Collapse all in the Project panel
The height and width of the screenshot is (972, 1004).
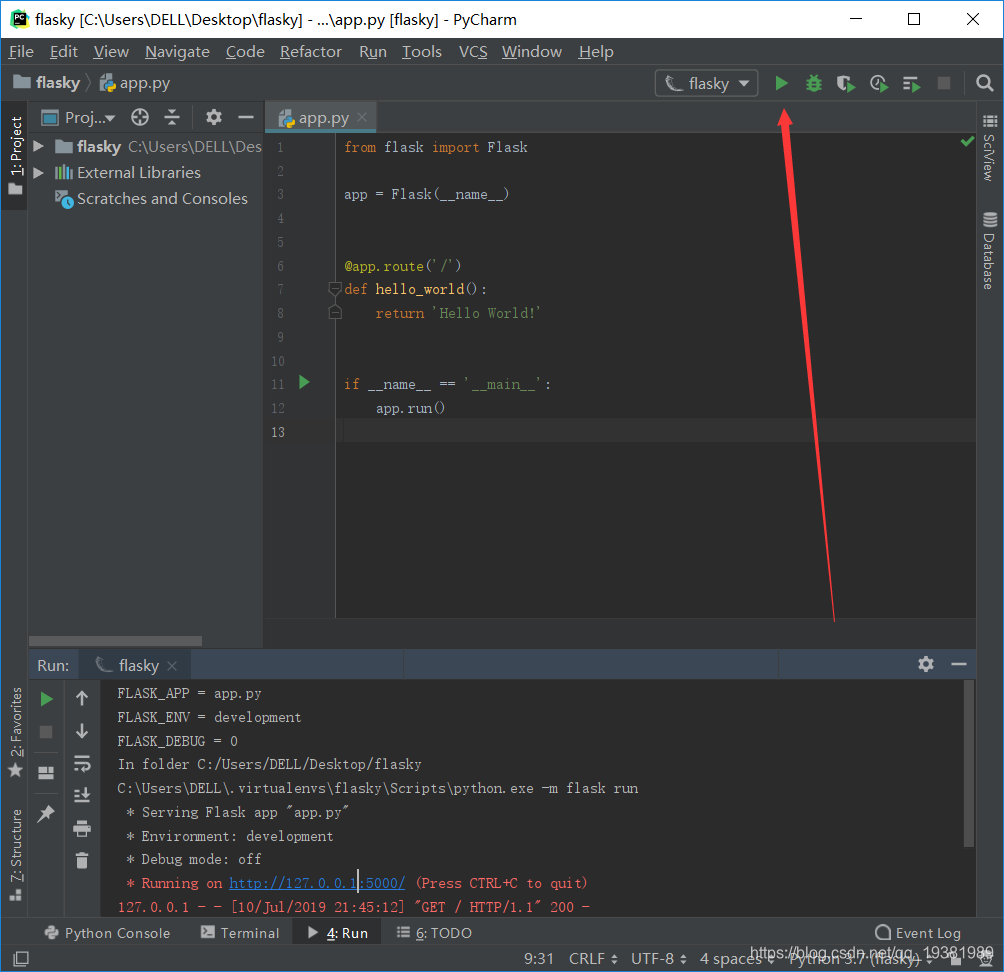click(x=172, y=117)
